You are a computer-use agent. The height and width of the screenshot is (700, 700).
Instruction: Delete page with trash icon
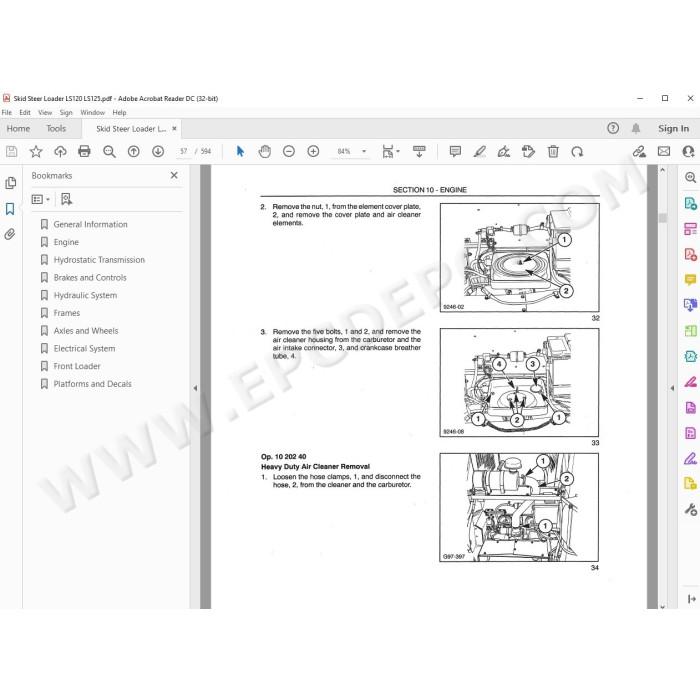coord(553,152)
